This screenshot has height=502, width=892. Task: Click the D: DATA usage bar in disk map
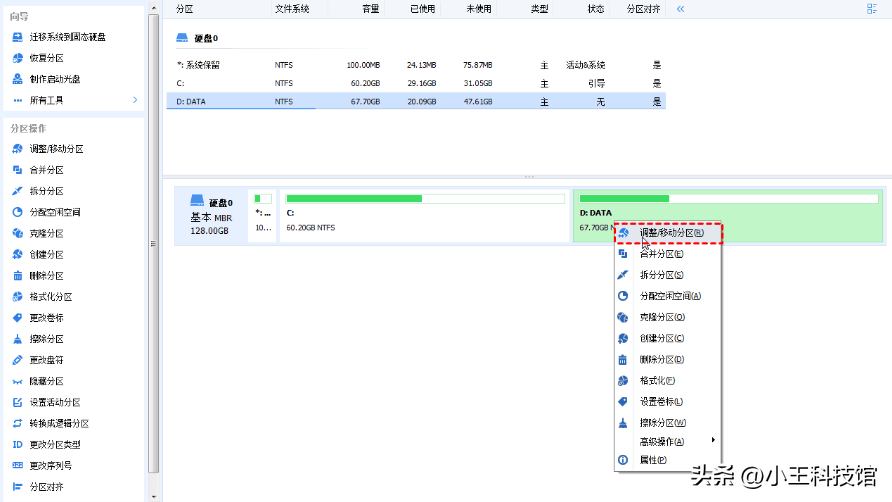pyautogui.click(x=729, y=199)
